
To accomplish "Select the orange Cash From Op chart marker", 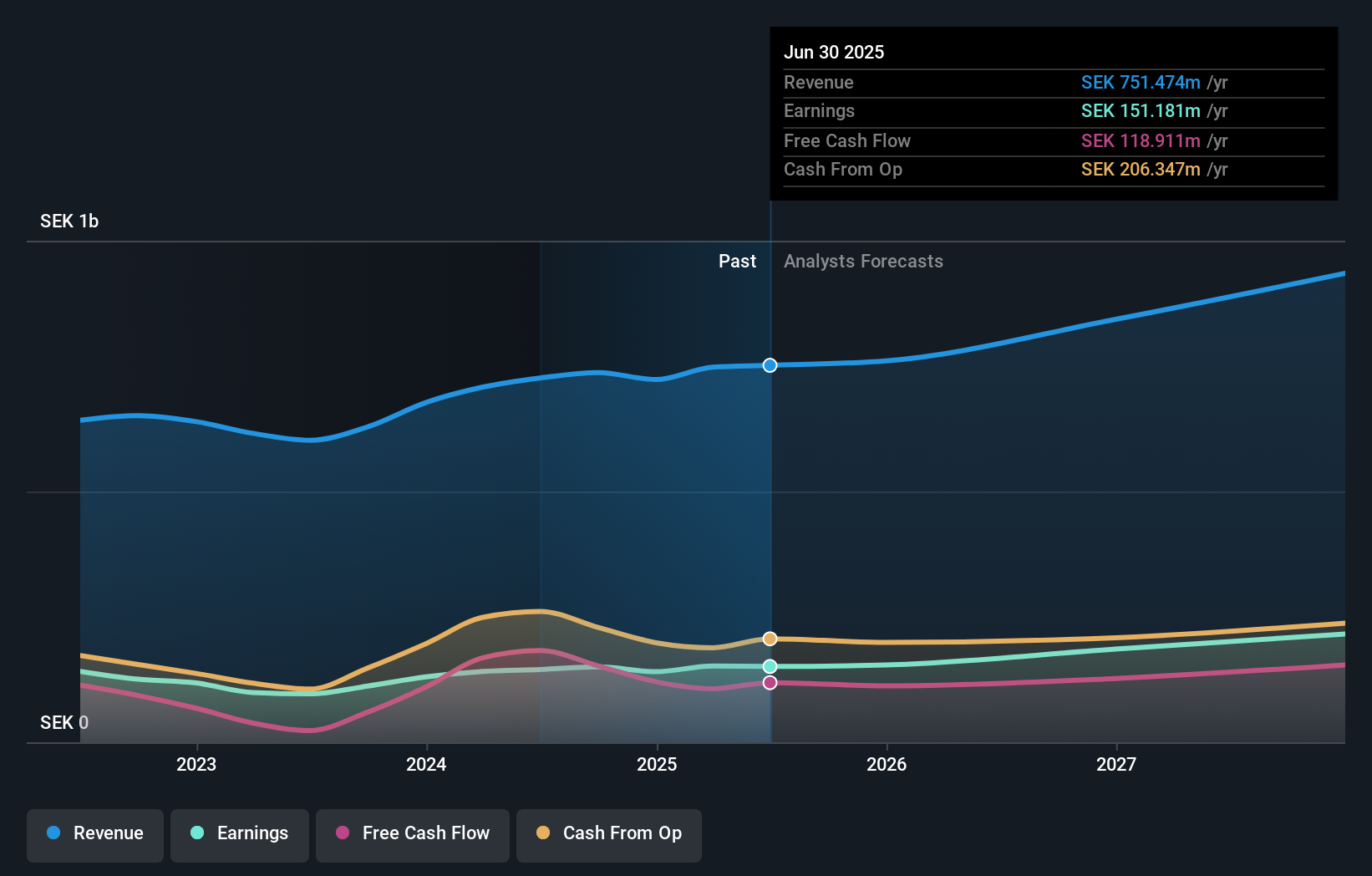I will (770, 638).
